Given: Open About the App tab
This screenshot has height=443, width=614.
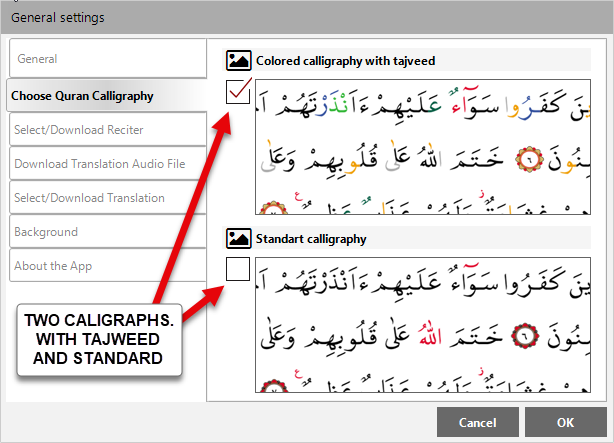Looking at the screenshot, I should click(108, 266).
